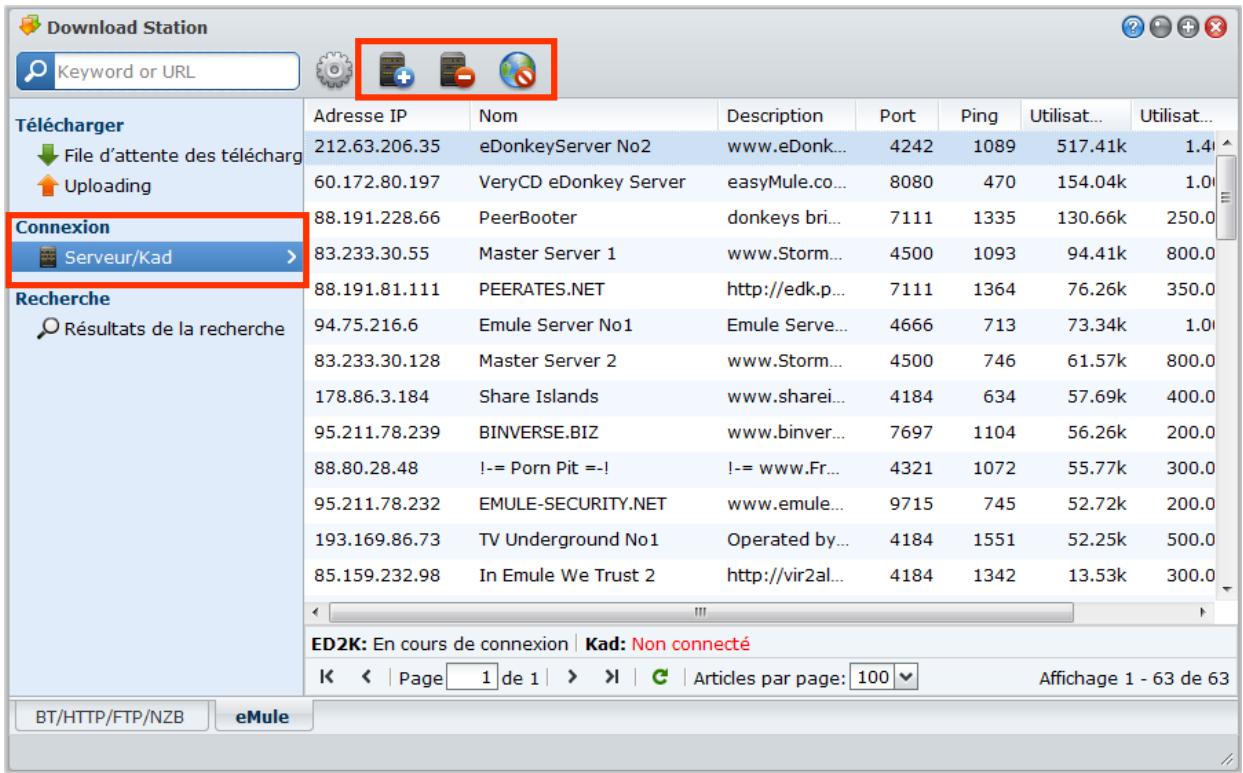The width and height of the screenshot is (1243, 773).
Task: Select the Emule Server No1 row
Action: (759, 325)
